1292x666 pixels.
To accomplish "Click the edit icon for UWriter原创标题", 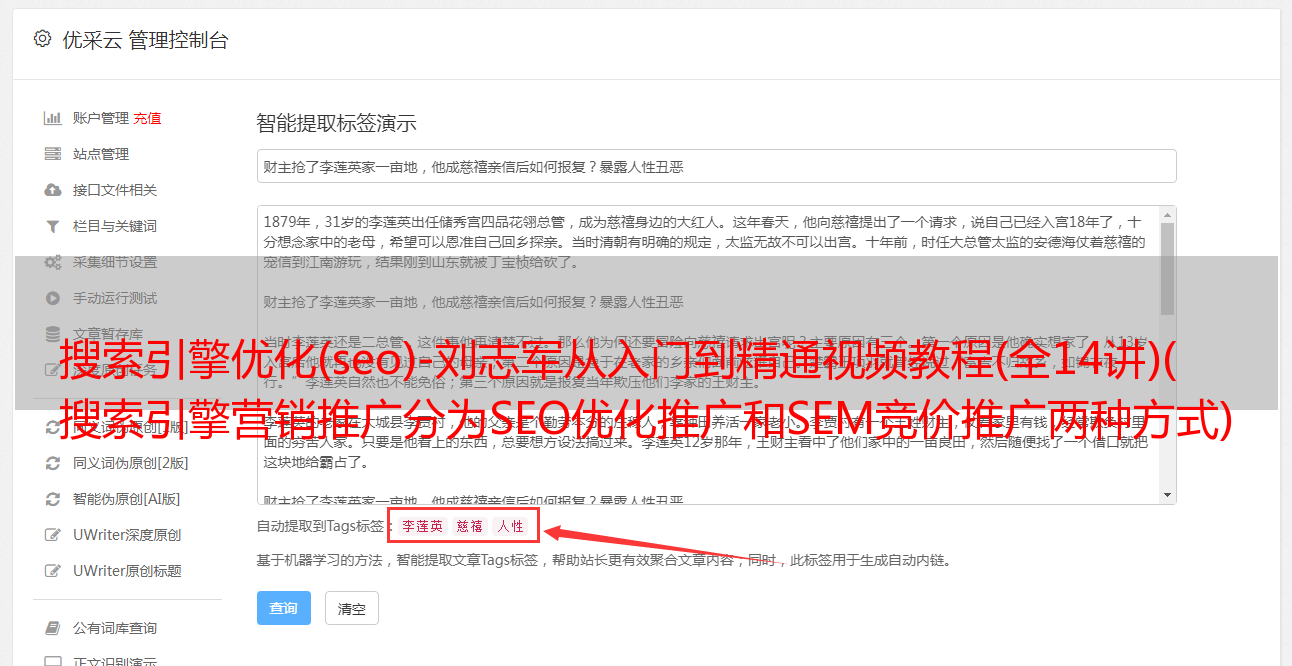I will [x=52, y=571].
